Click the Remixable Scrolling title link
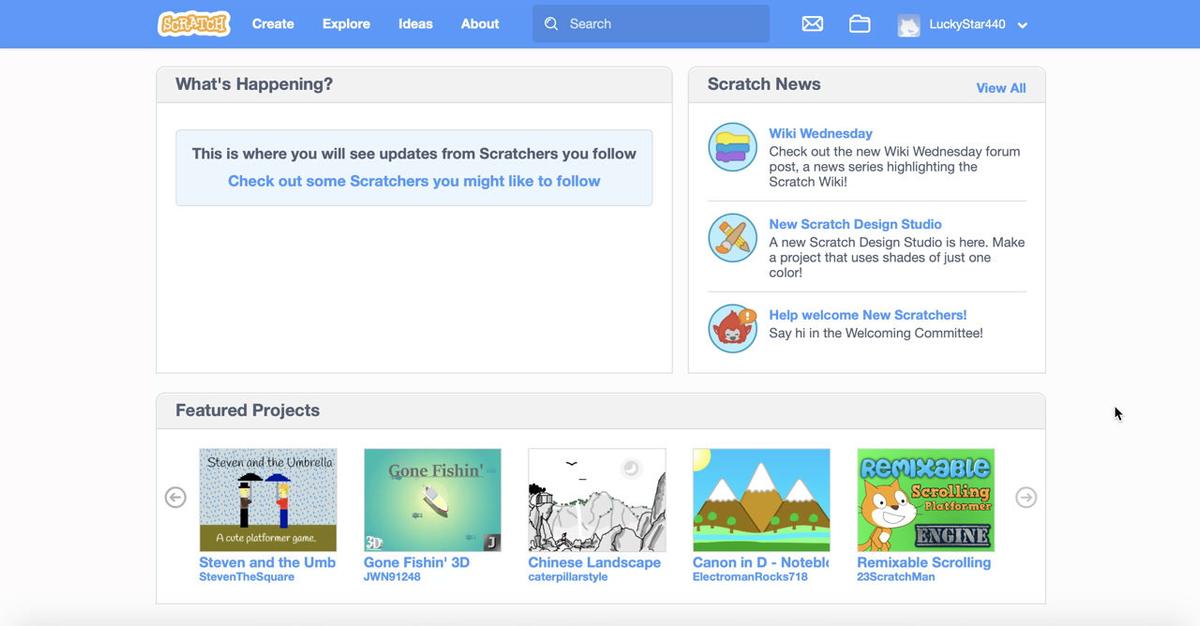 pyautogui.click(x=924, y=562)
